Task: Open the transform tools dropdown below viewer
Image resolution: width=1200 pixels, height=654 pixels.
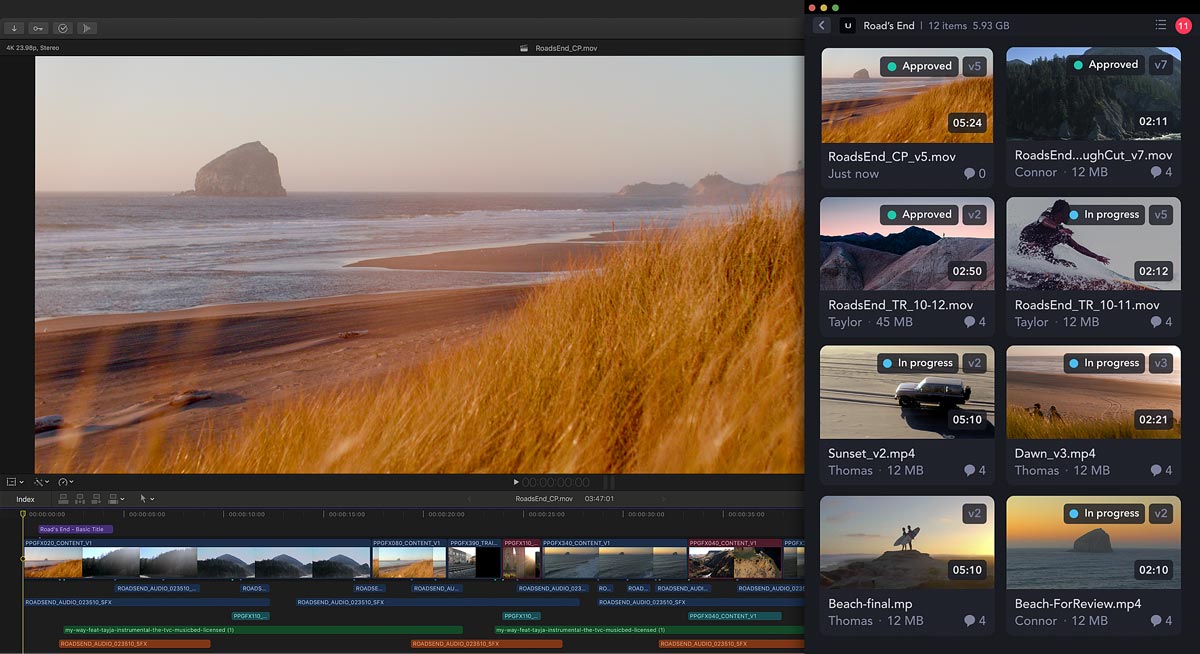Action: coord(40,482)
